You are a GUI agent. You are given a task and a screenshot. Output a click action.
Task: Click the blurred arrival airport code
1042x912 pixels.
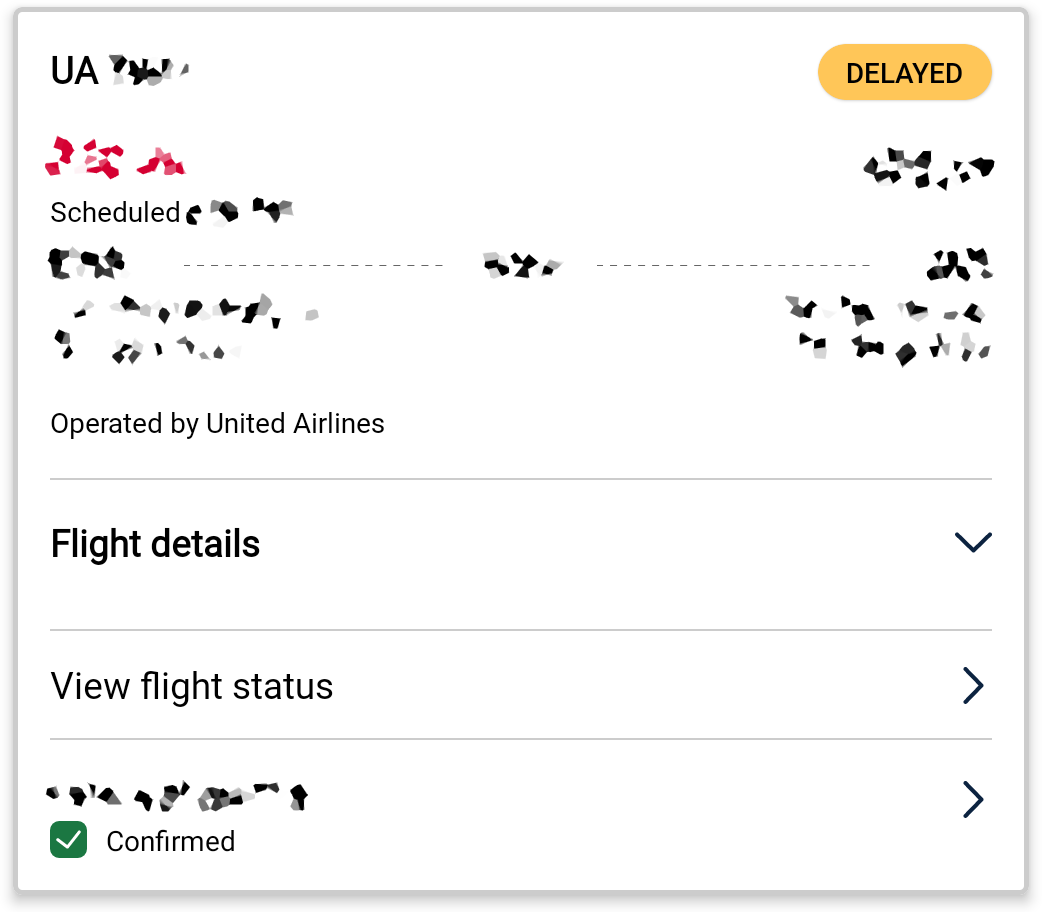pos(960,264)
